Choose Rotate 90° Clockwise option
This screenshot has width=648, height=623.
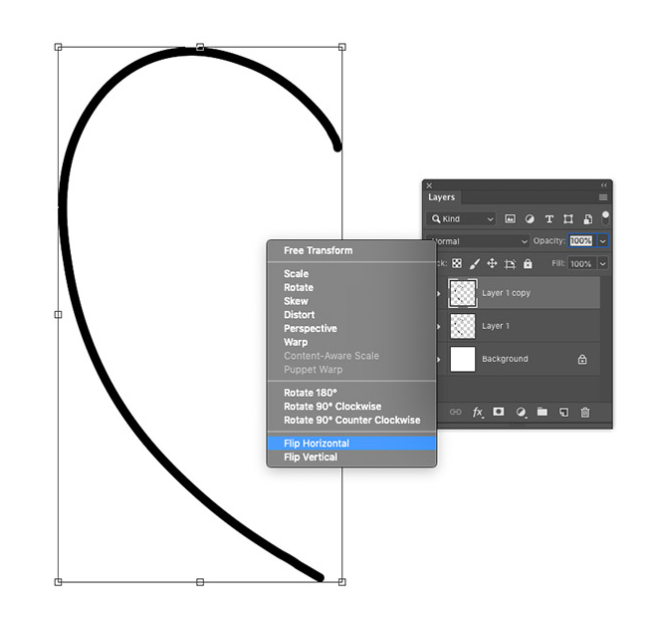click(352, 406)
